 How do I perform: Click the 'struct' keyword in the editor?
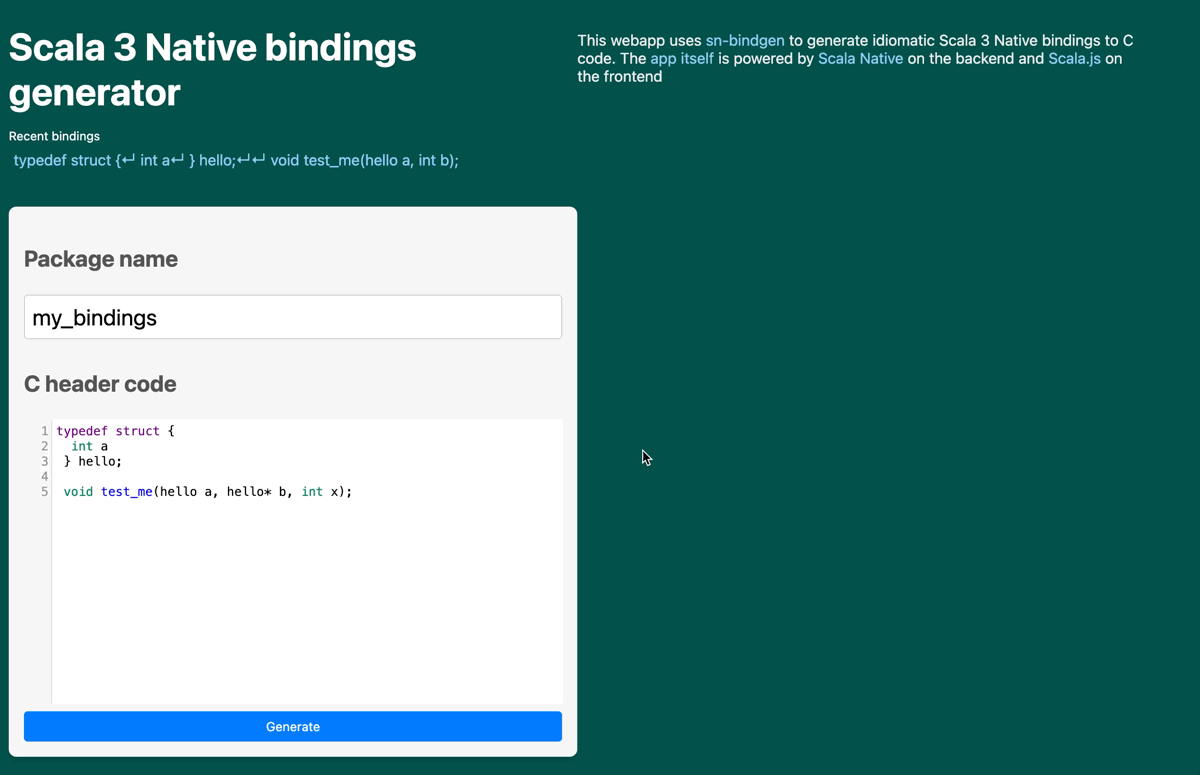137,431
